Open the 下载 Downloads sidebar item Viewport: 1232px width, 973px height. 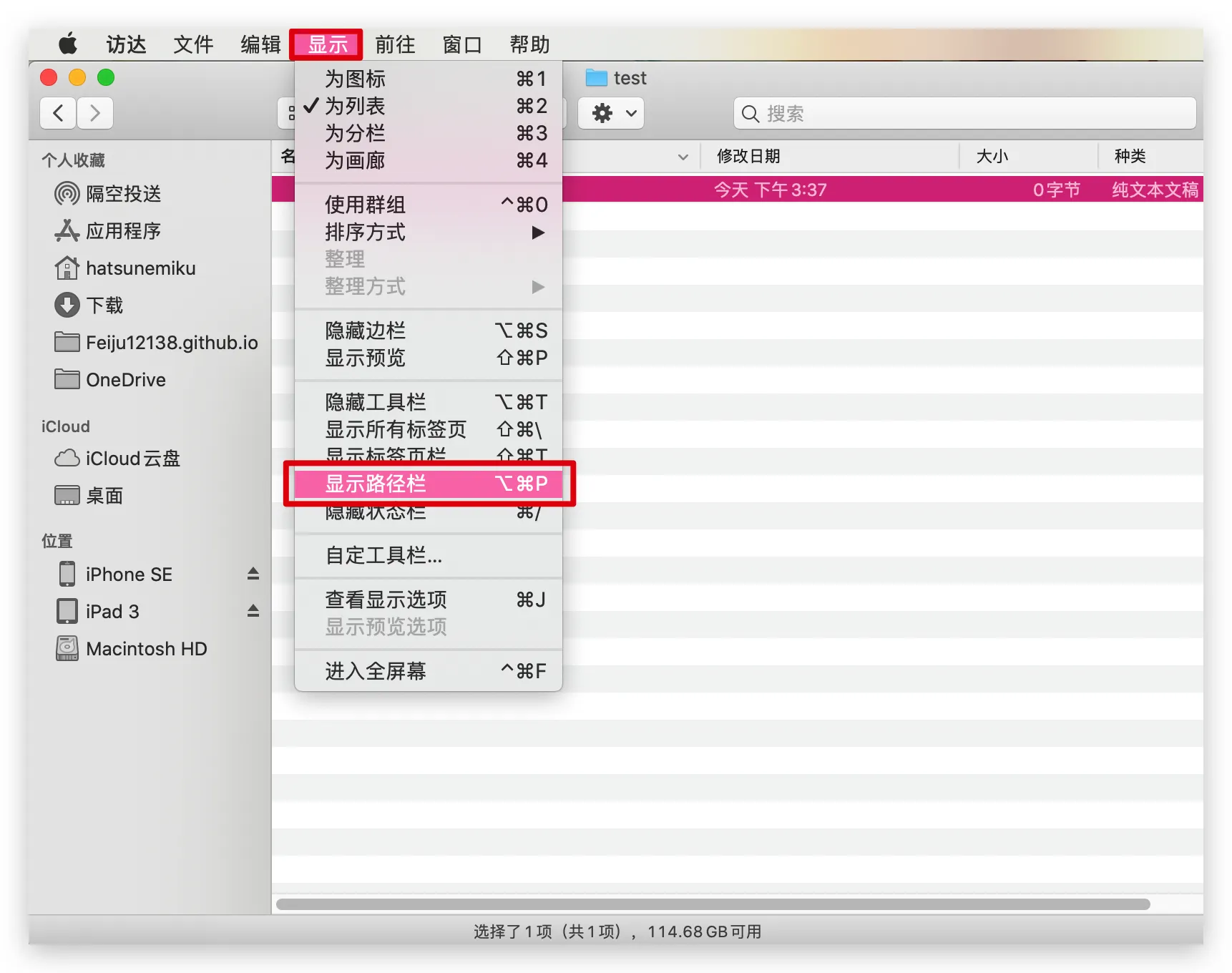(89, 305)
